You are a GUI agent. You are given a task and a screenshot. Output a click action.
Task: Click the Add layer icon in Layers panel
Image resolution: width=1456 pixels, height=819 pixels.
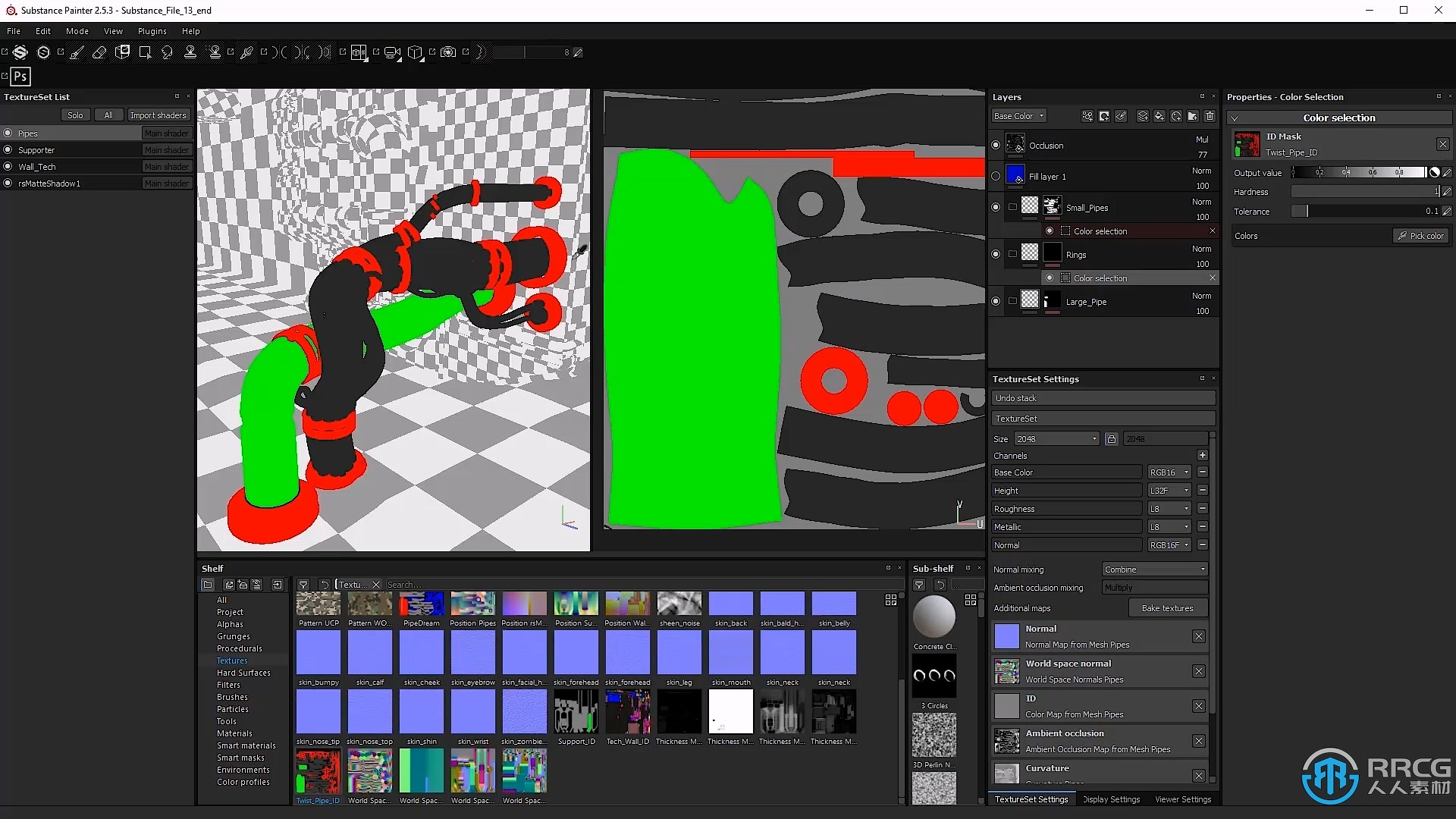(1143, 117)
